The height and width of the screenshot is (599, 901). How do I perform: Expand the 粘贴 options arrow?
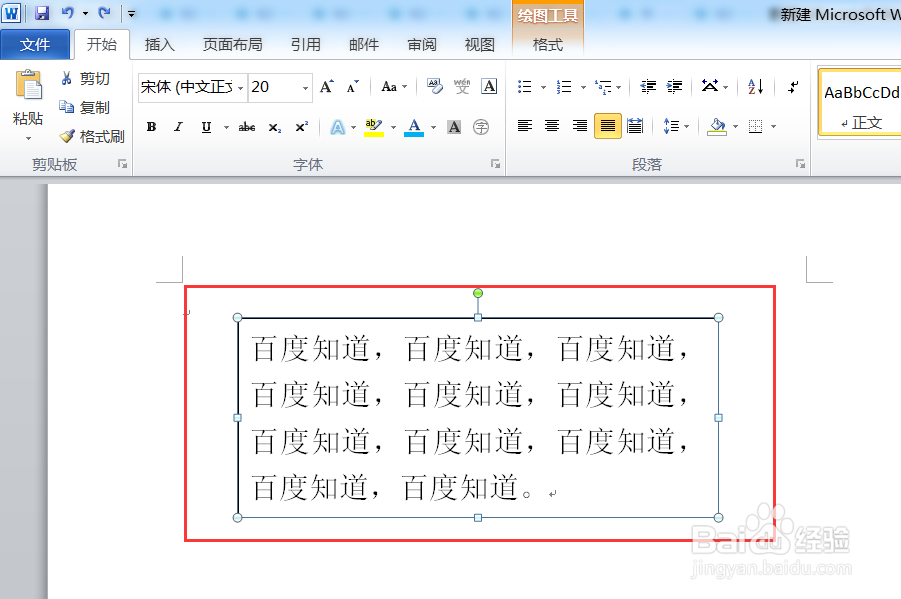(28, 139)
